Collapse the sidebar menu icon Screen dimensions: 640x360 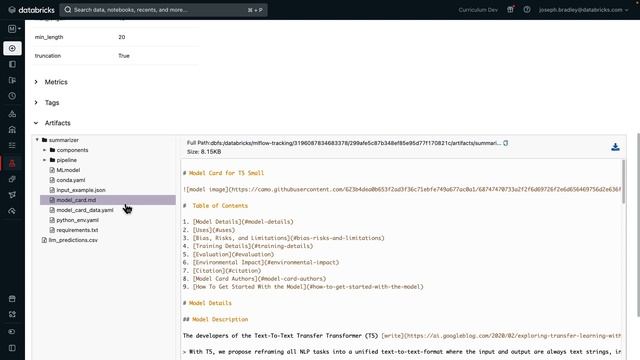[12, 348]
